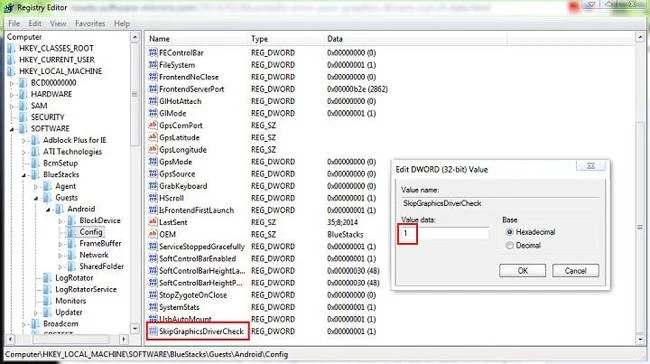The height and width of the screenshot is (364, 650).
Task: Expand the BlockDevice key
Action: pos(60,221)
